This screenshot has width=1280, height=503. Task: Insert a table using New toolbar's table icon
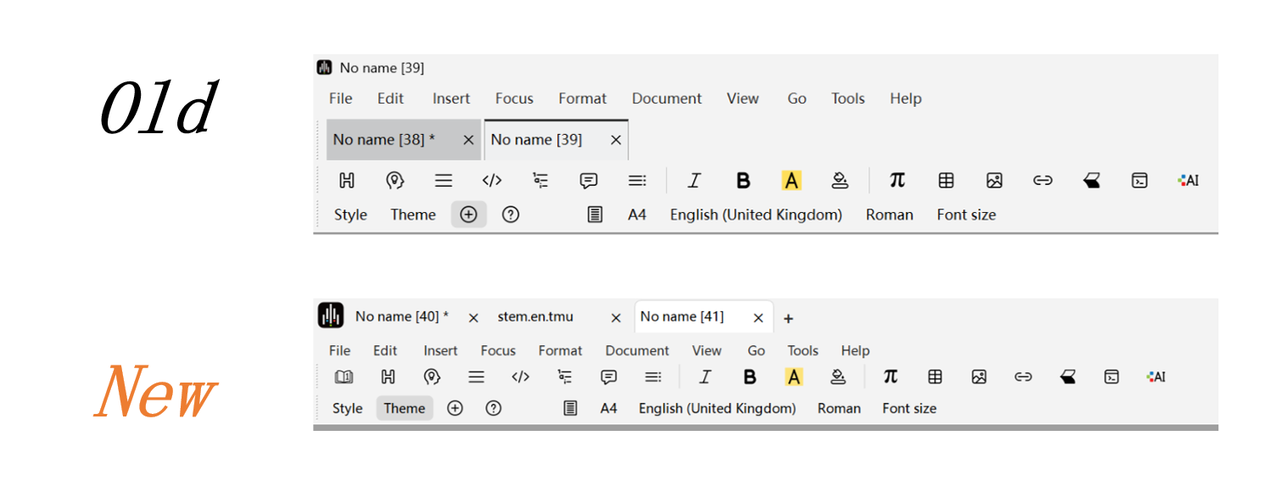click(x=935, y=377)
